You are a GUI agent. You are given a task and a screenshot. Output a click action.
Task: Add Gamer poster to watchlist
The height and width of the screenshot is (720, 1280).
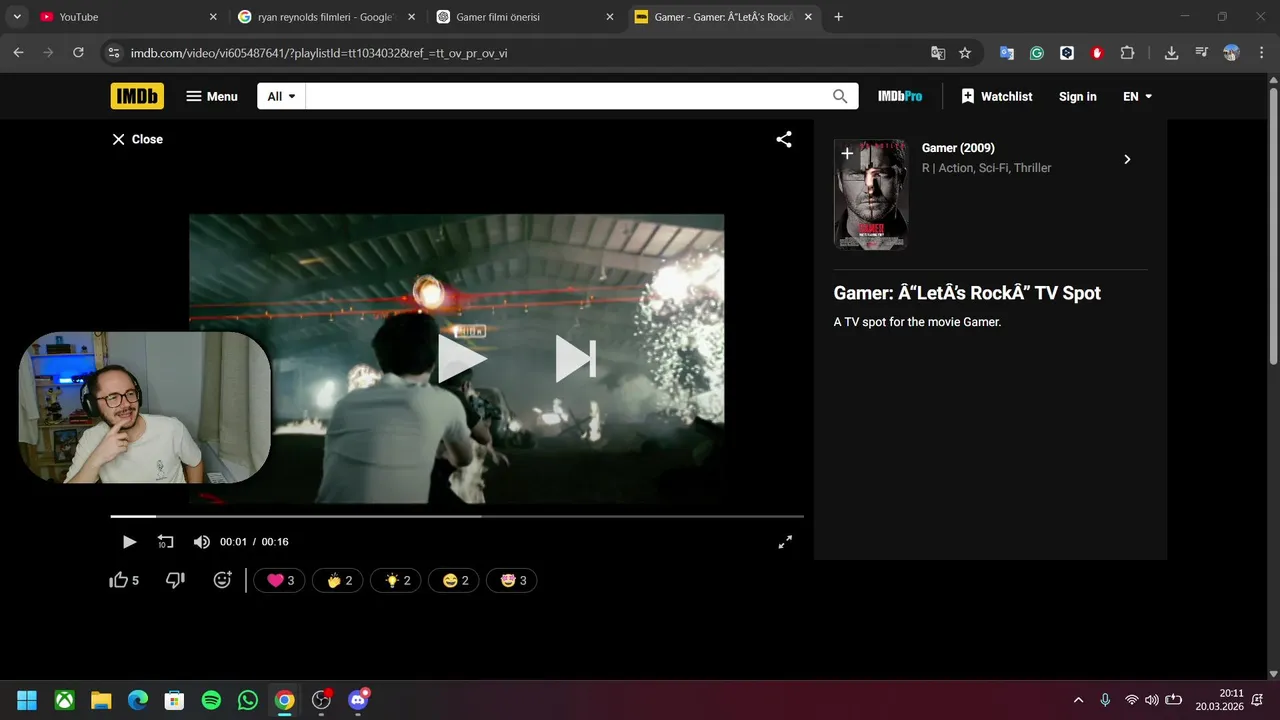pos(846,153)
